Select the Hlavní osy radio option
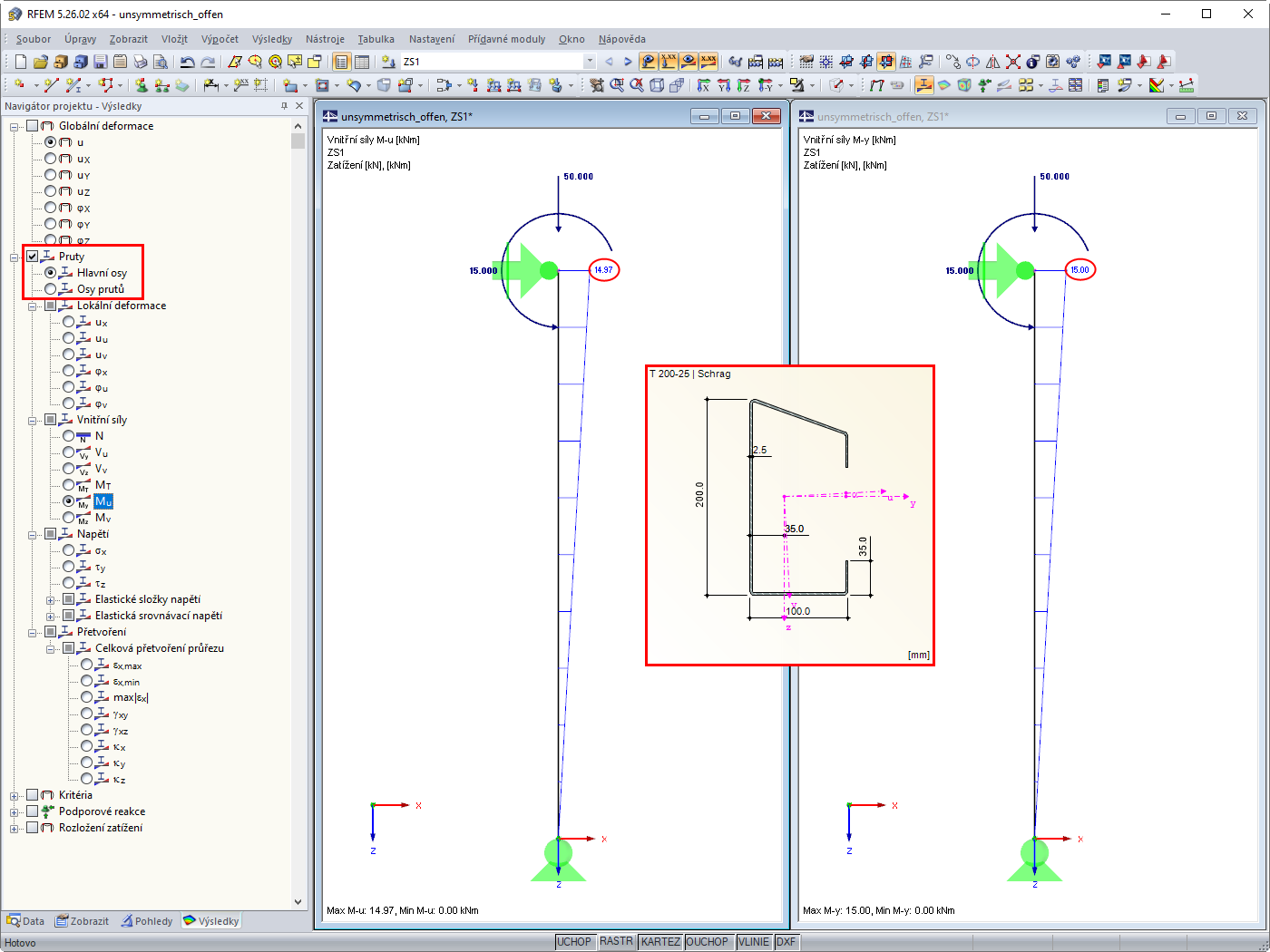The height and width of the screenshot is (952, 1270). coord(51,273)
